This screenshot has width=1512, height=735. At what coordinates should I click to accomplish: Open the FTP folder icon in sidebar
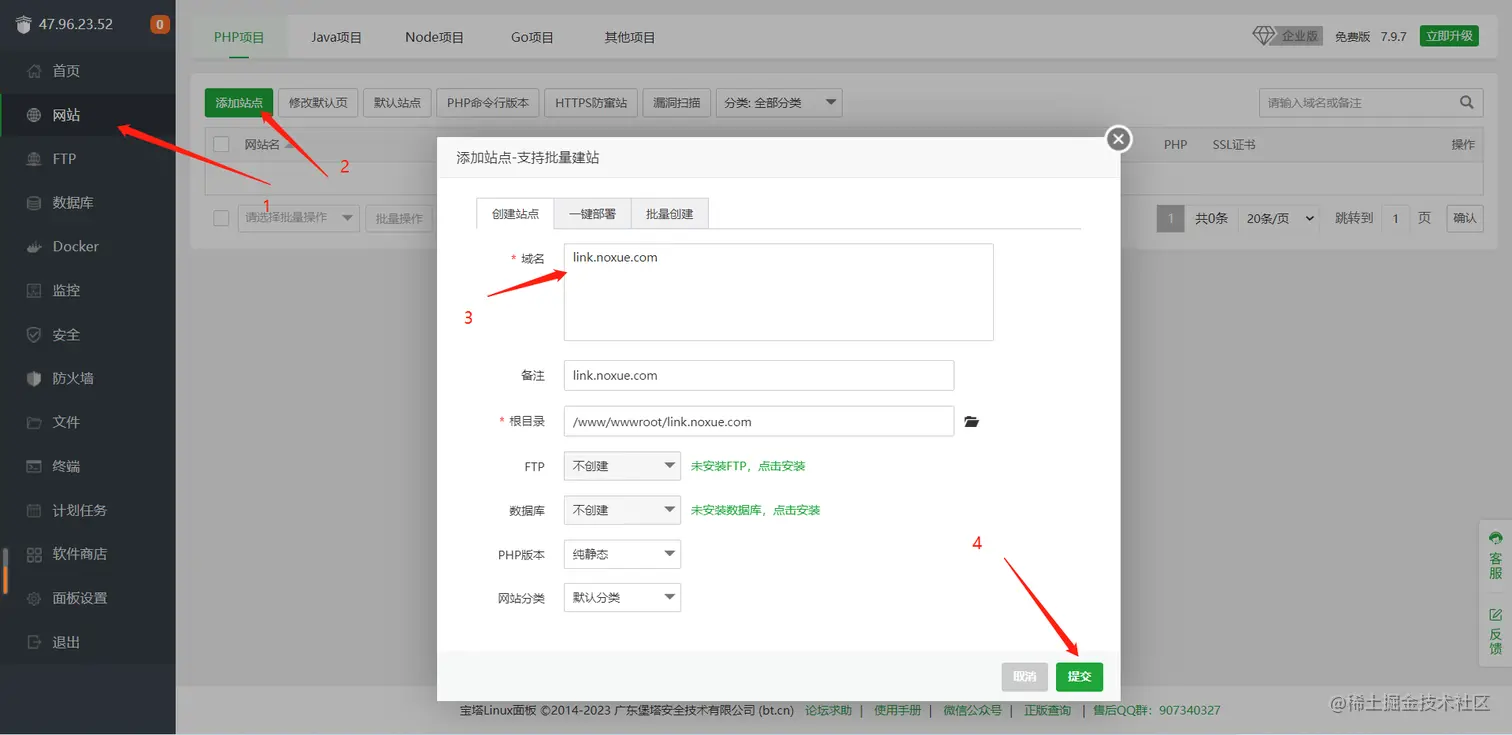34,159
